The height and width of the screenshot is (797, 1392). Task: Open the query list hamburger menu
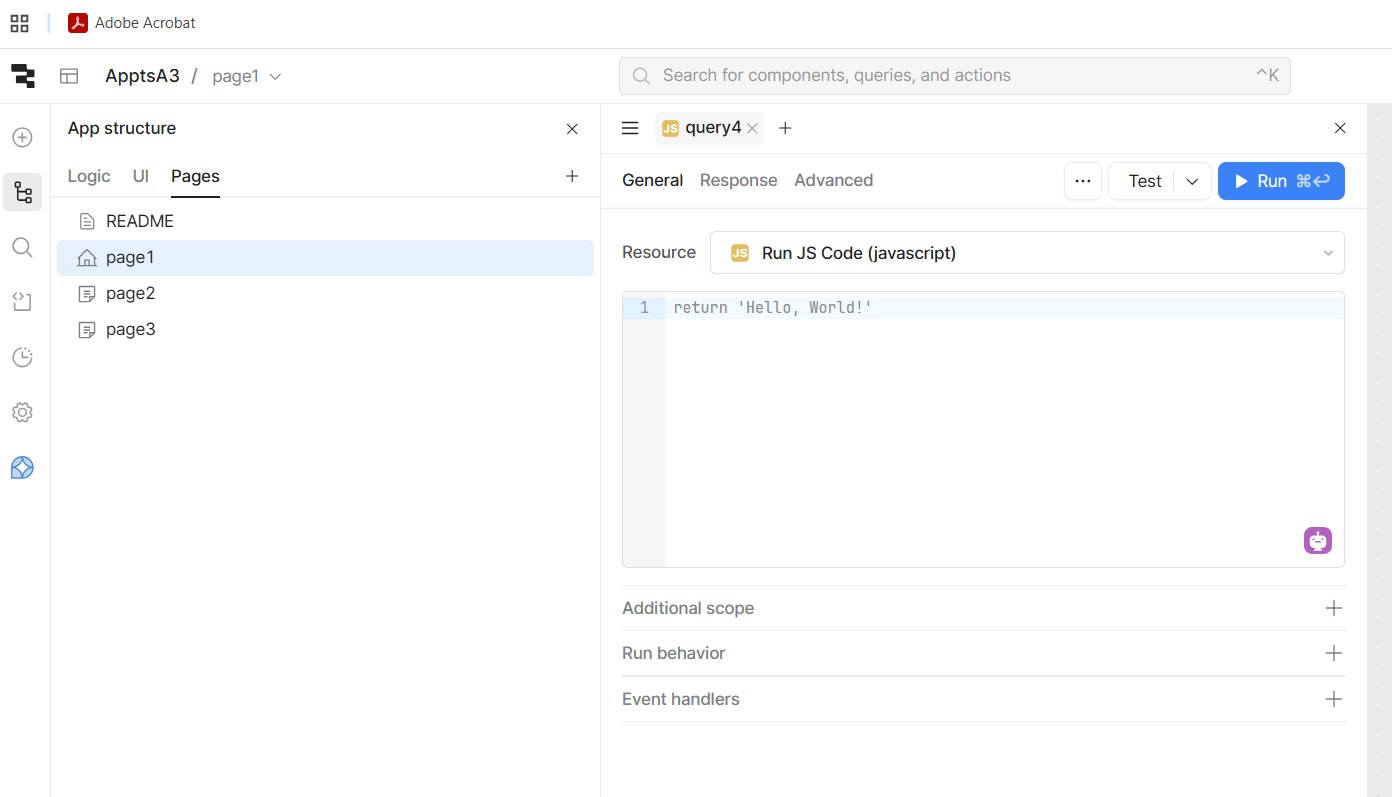tap(630, 128)
